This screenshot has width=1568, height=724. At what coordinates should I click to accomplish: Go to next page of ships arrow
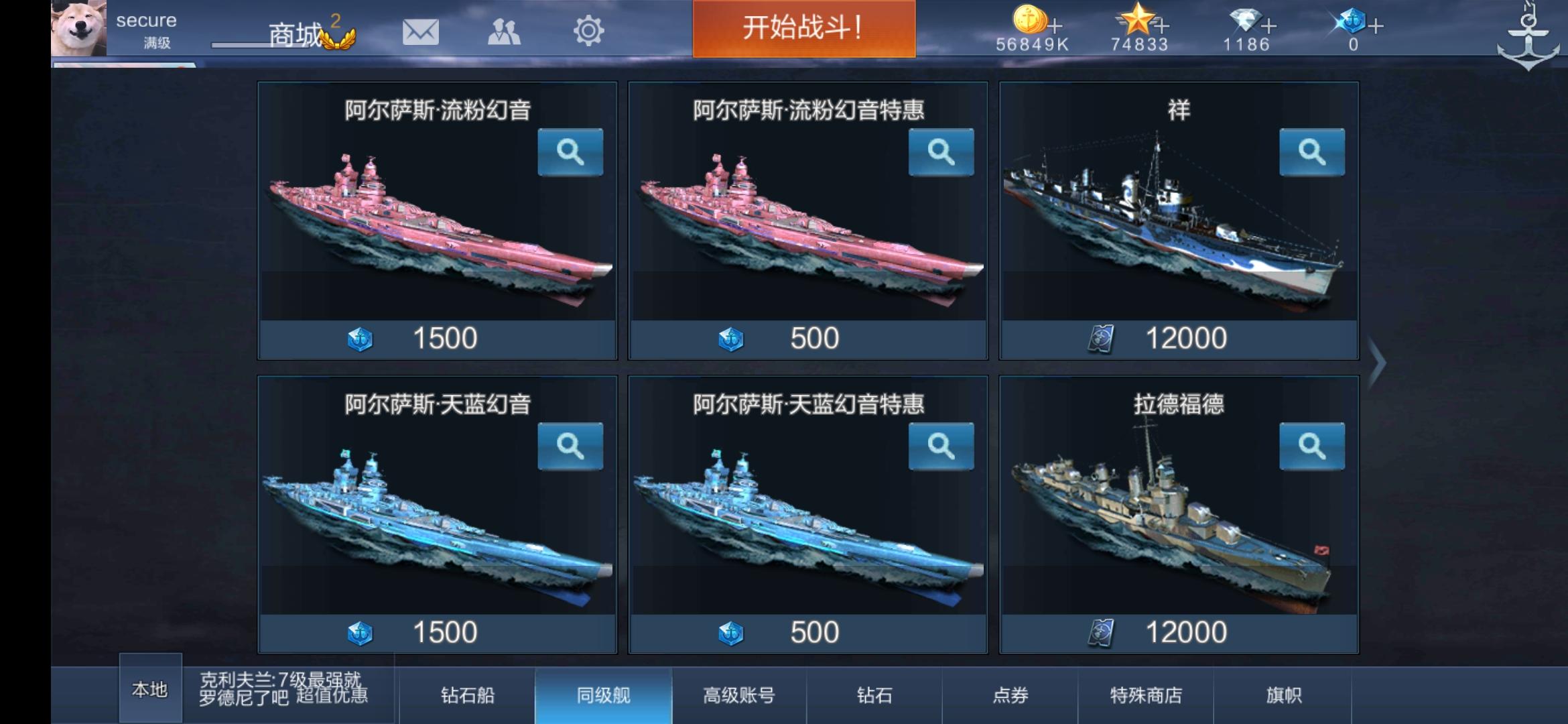[1376, 363]
